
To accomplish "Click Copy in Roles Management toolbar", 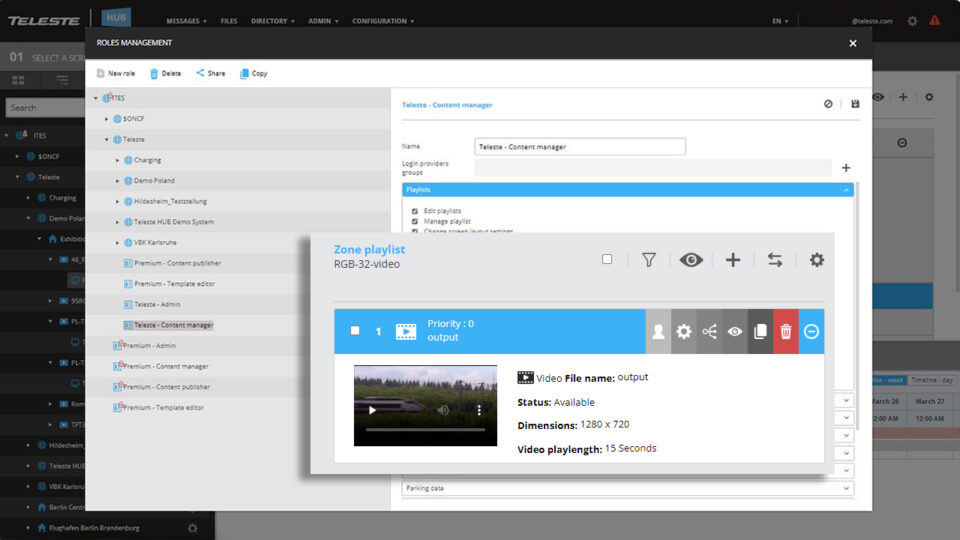I will click(x=253, y=73).
